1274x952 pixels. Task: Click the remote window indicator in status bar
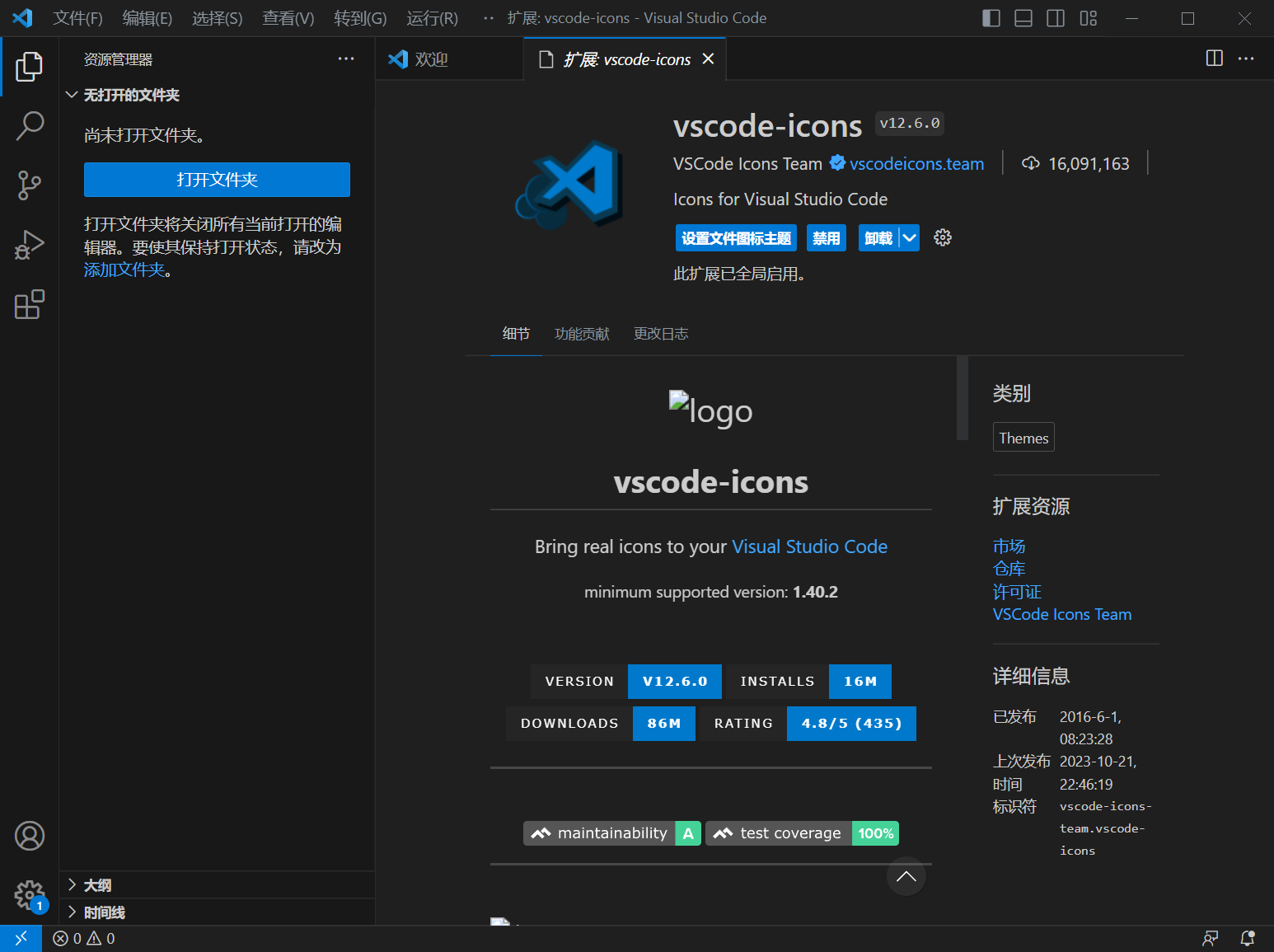(21, 938)
